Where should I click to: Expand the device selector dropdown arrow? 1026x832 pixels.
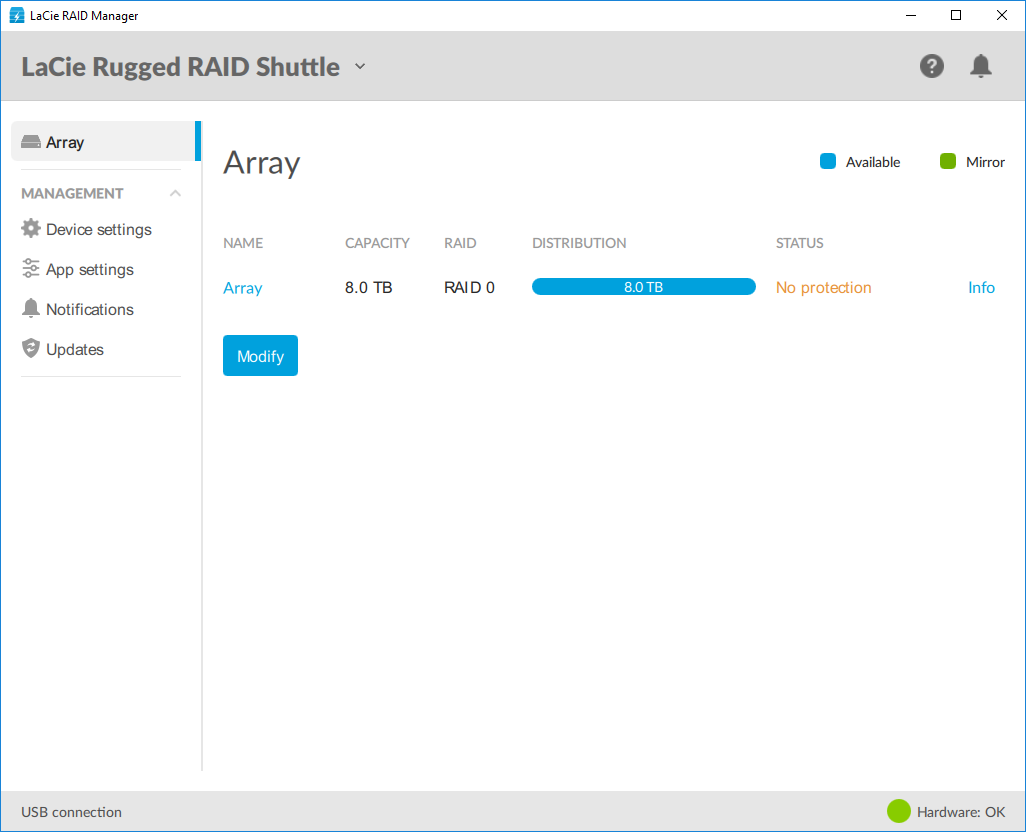click(360, 66)
